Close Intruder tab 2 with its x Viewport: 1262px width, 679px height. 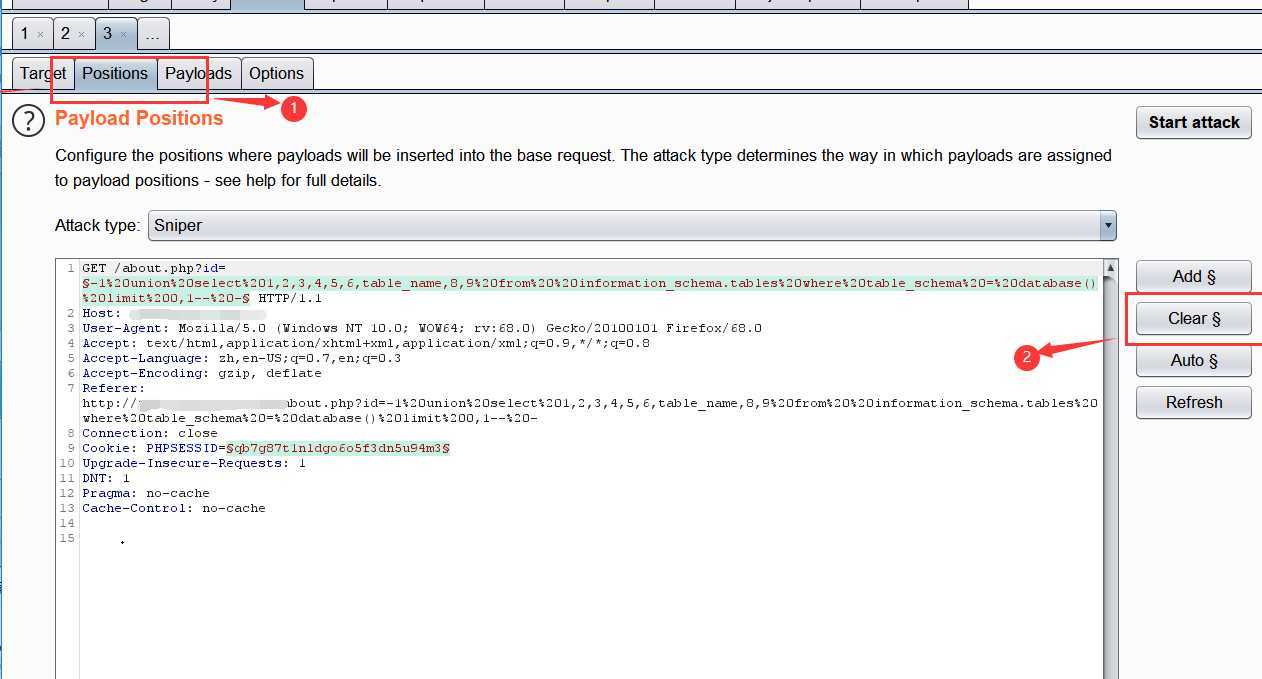click(81, 34)
